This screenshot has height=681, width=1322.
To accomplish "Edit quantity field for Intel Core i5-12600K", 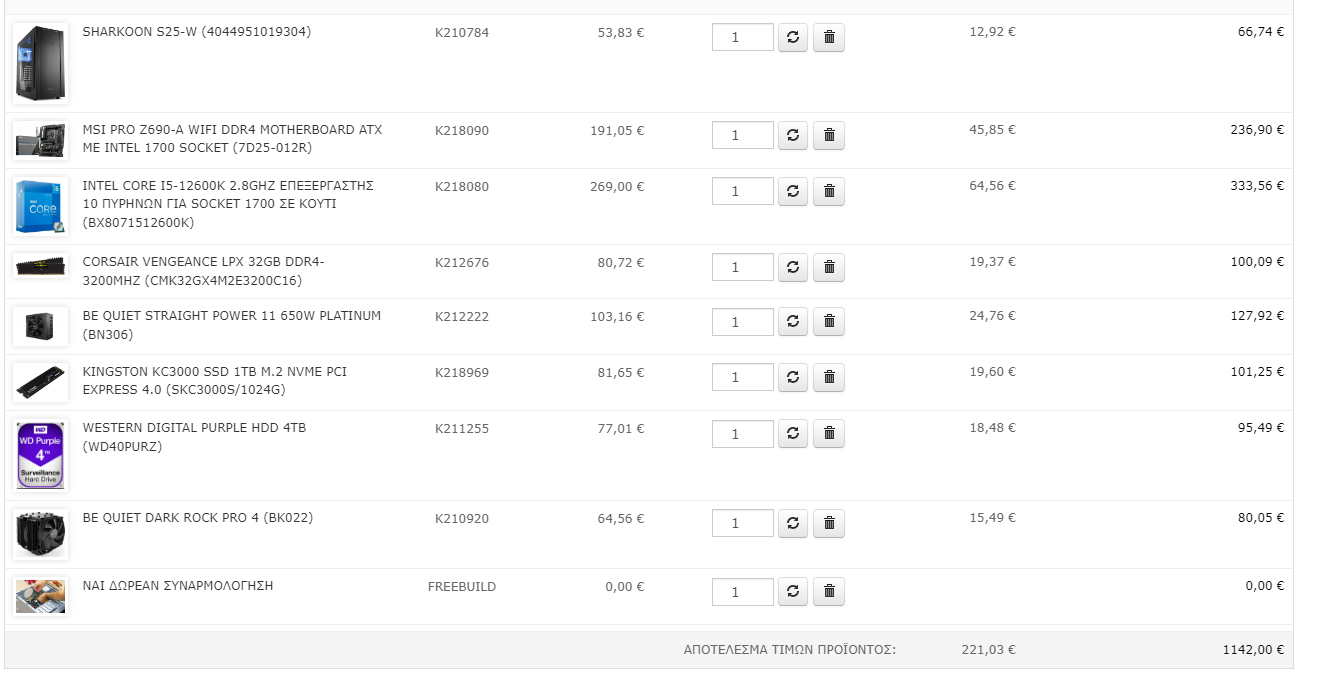I will click(743, 191).
